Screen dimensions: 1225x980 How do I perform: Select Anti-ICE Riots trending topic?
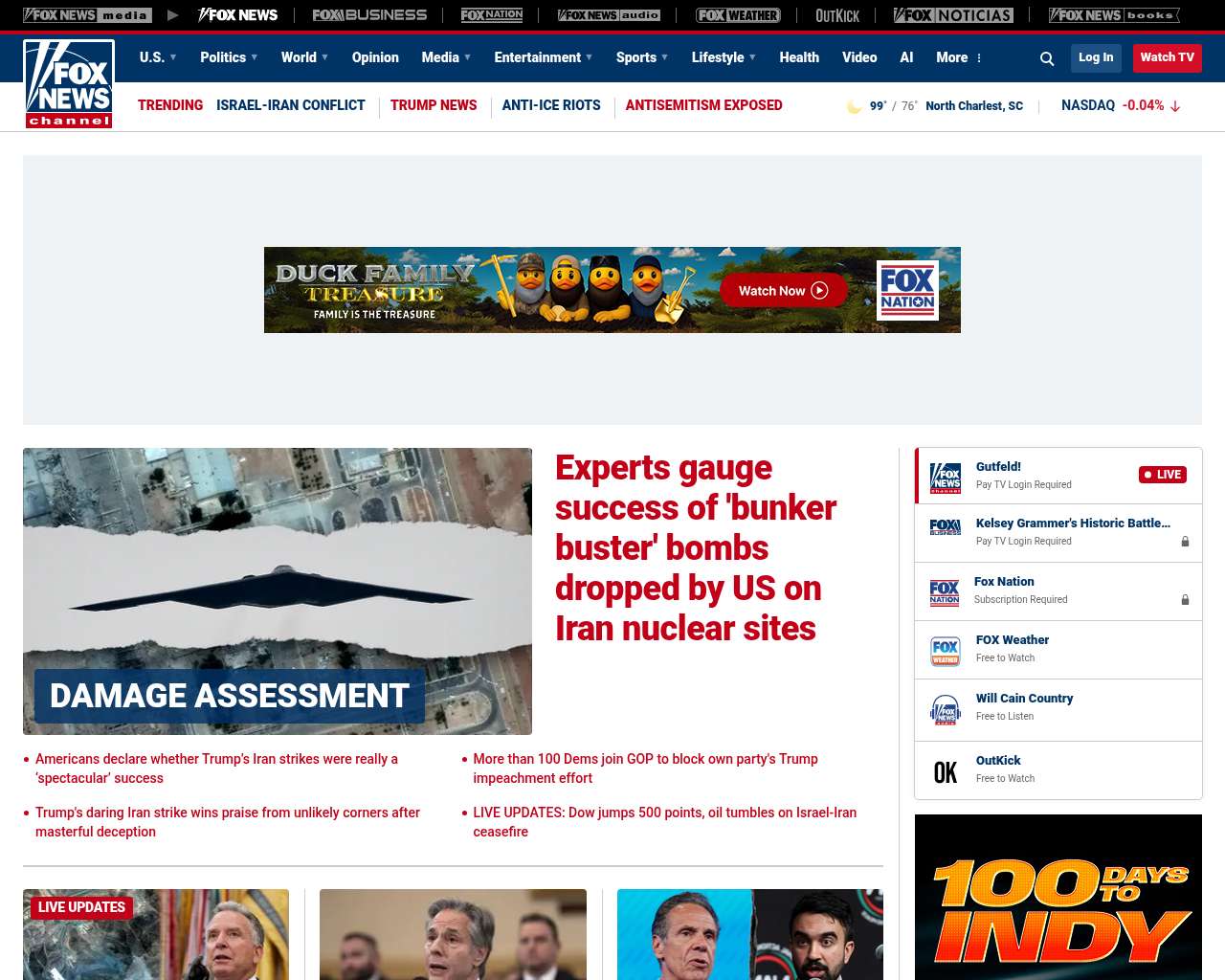pos(551,105)
